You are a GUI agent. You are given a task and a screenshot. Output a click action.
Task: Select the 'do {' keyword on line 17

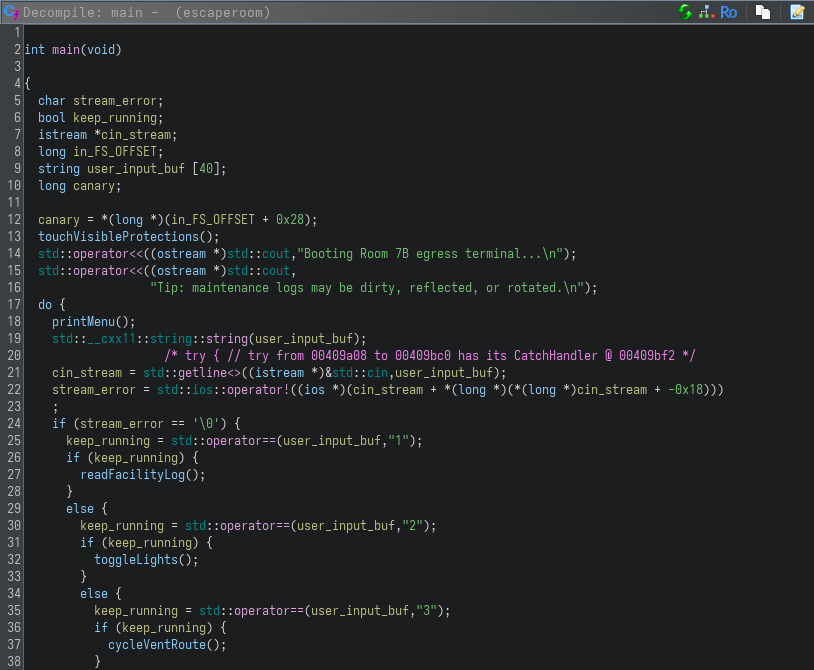pyautogui.click(x=52, y=305)
